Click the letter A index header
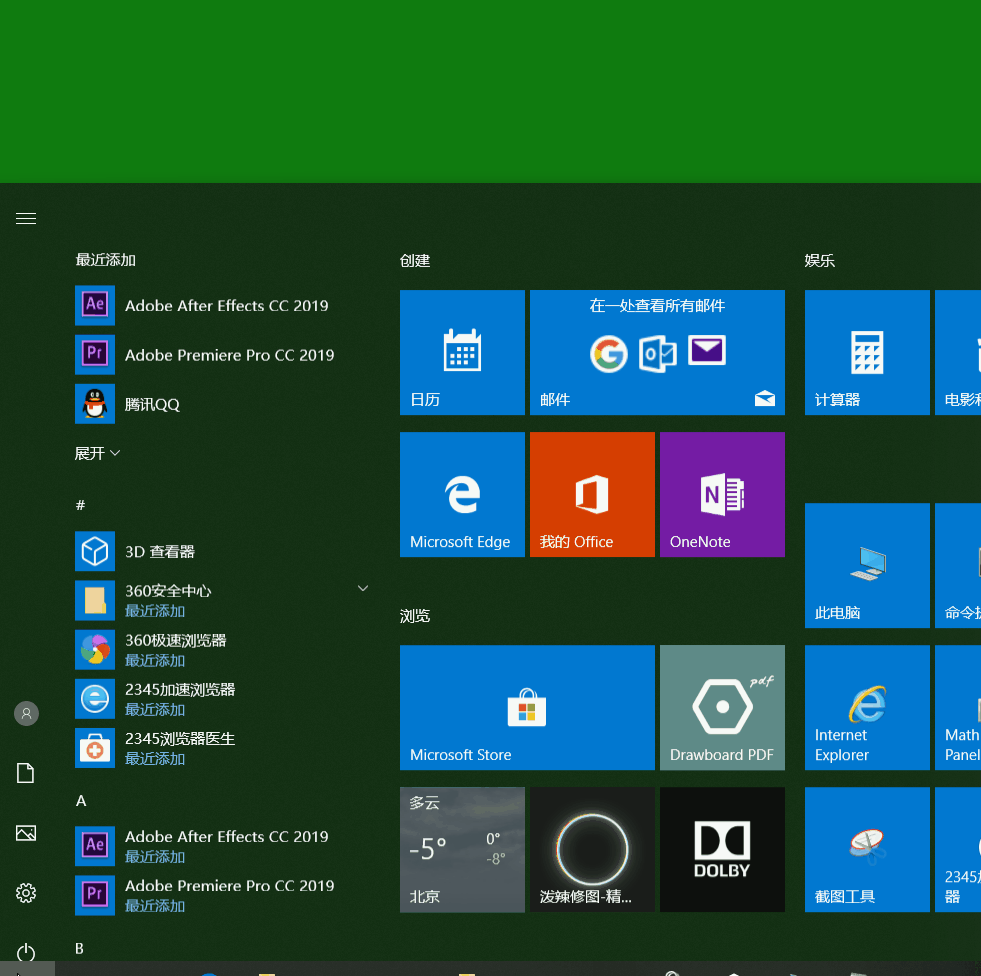 tap(81, 801)
